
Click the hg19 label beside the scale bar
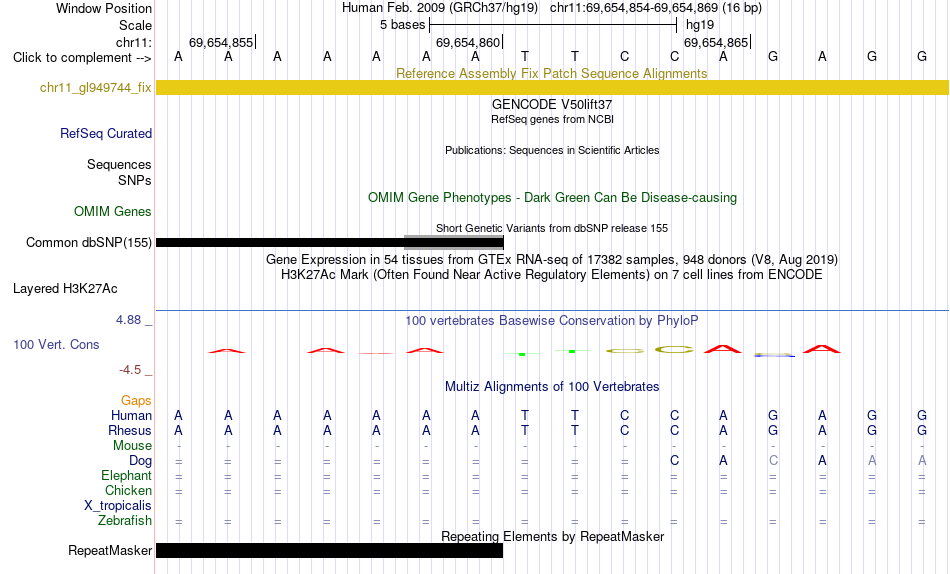(700, 25)
